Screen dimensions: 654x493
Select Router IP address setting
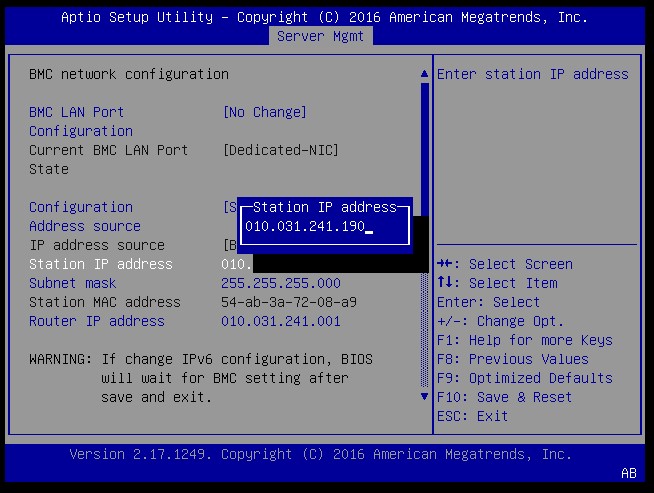point(96,321)
